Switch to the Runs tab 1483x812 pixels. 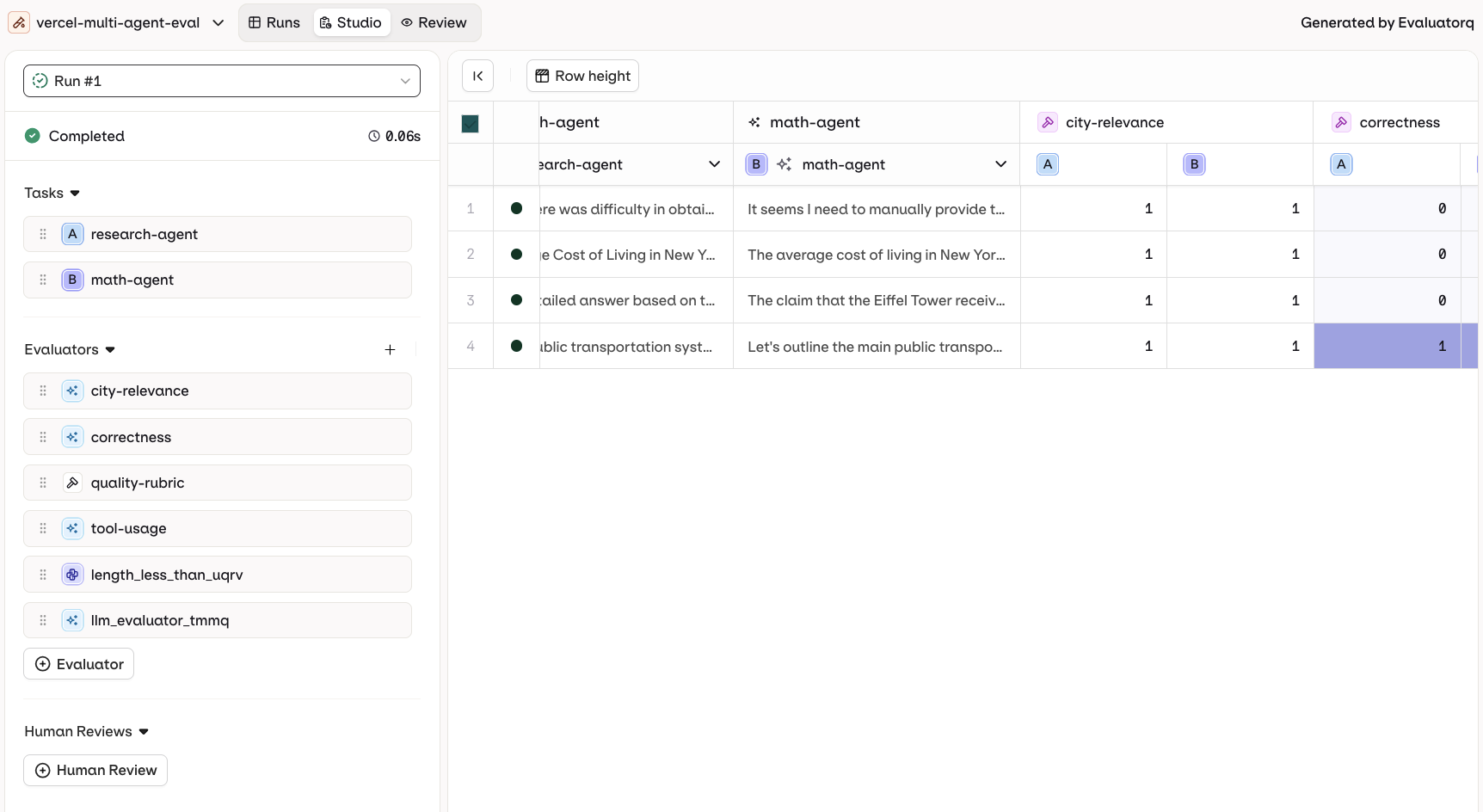(x=274, y=22)
